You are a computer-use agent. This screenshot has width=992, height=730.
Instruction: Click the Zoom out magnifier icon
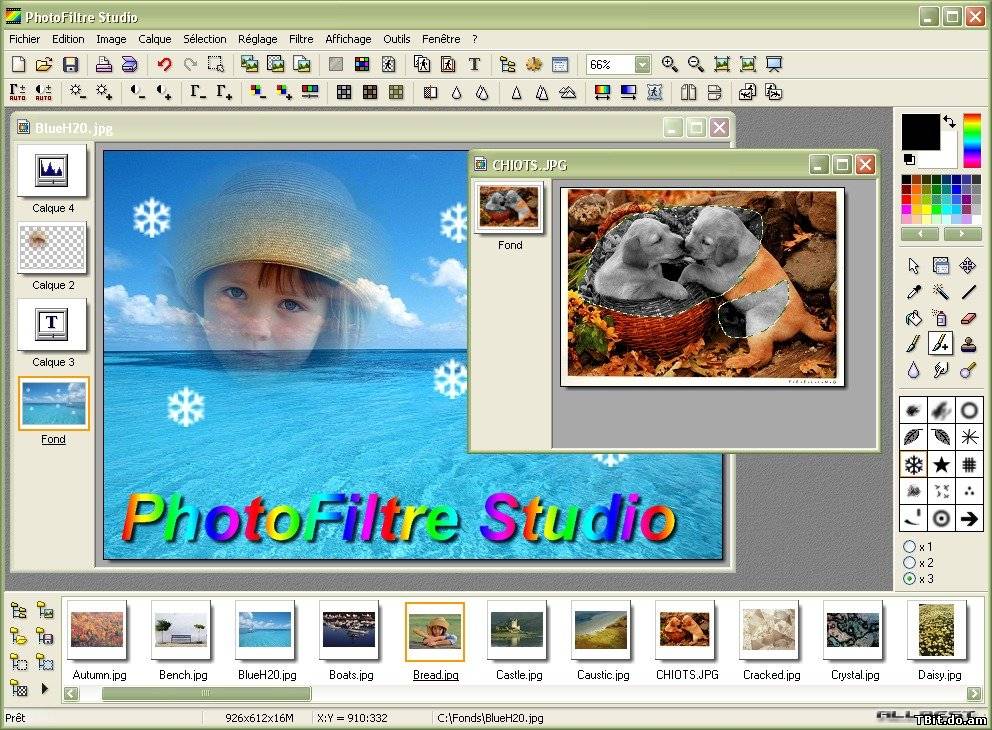click(x=695, y=64)
